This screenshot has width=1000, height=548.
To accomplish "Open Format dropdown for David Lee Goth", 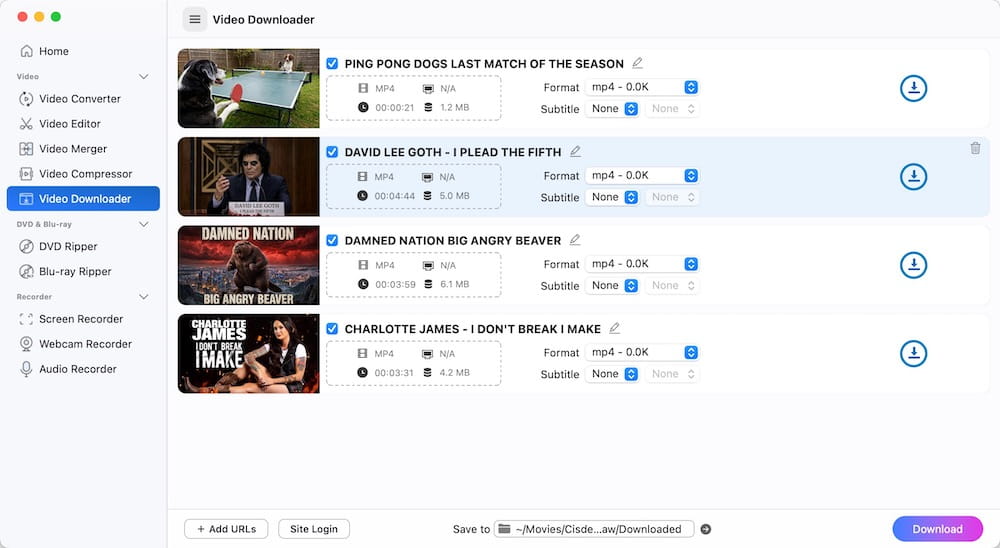I will coord(642,175).
